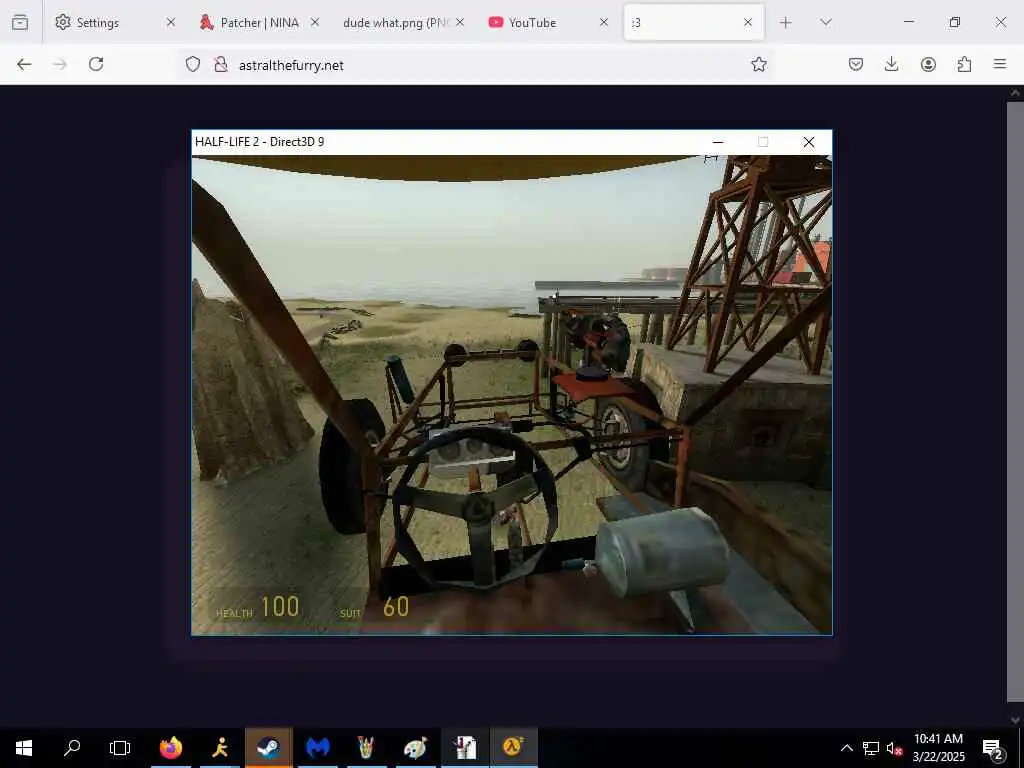Open Half-Life 2 from the taskbar

click(x=514, y=748)
